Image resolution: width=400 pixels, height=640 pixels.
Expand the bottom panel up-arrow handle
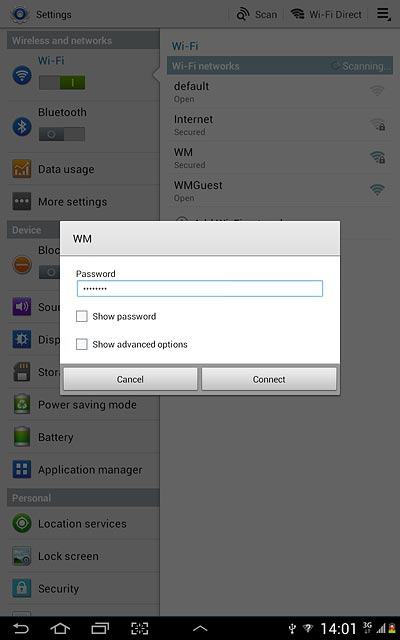coord(200,629)
